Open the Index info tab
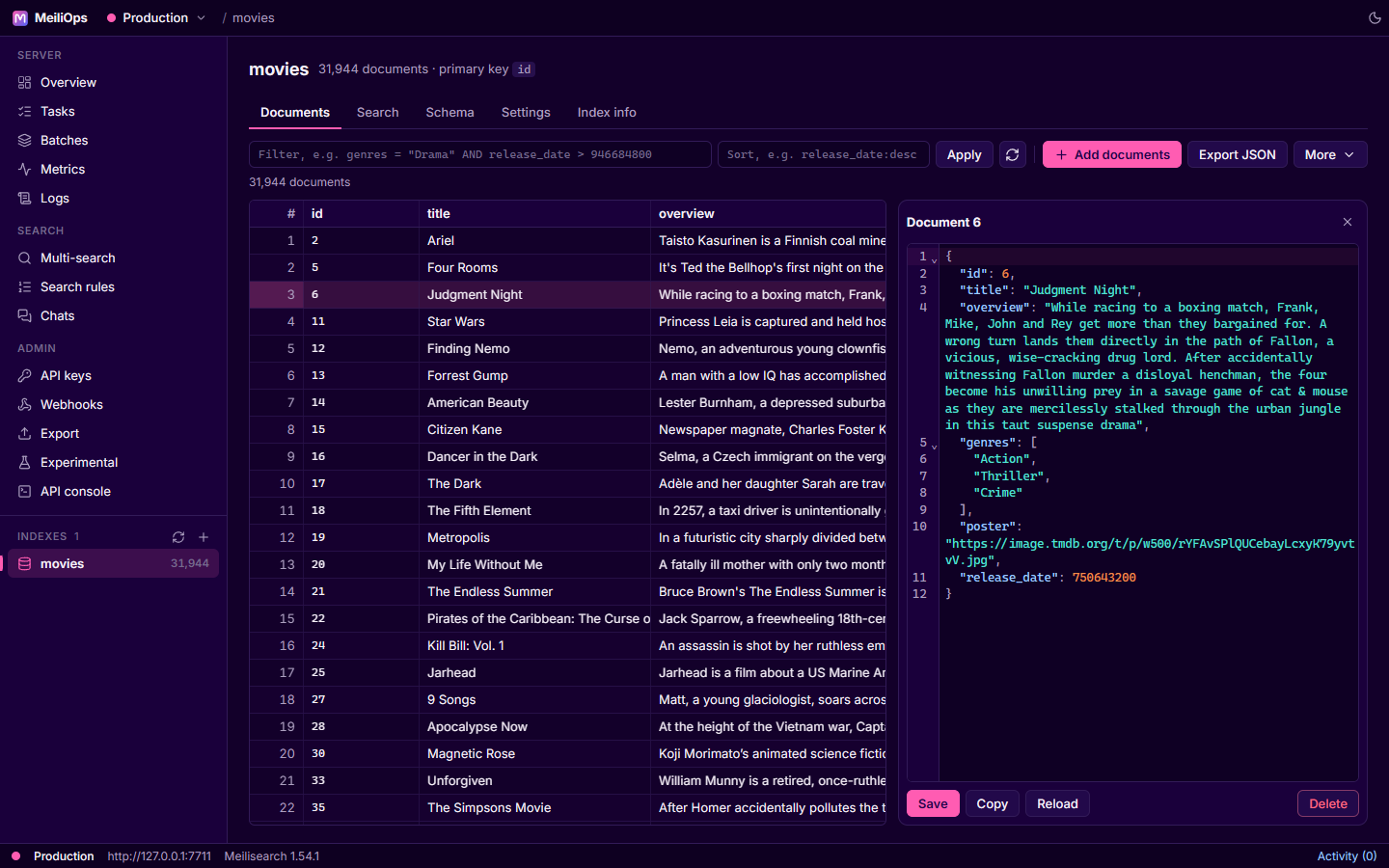 tap(607, 113)
